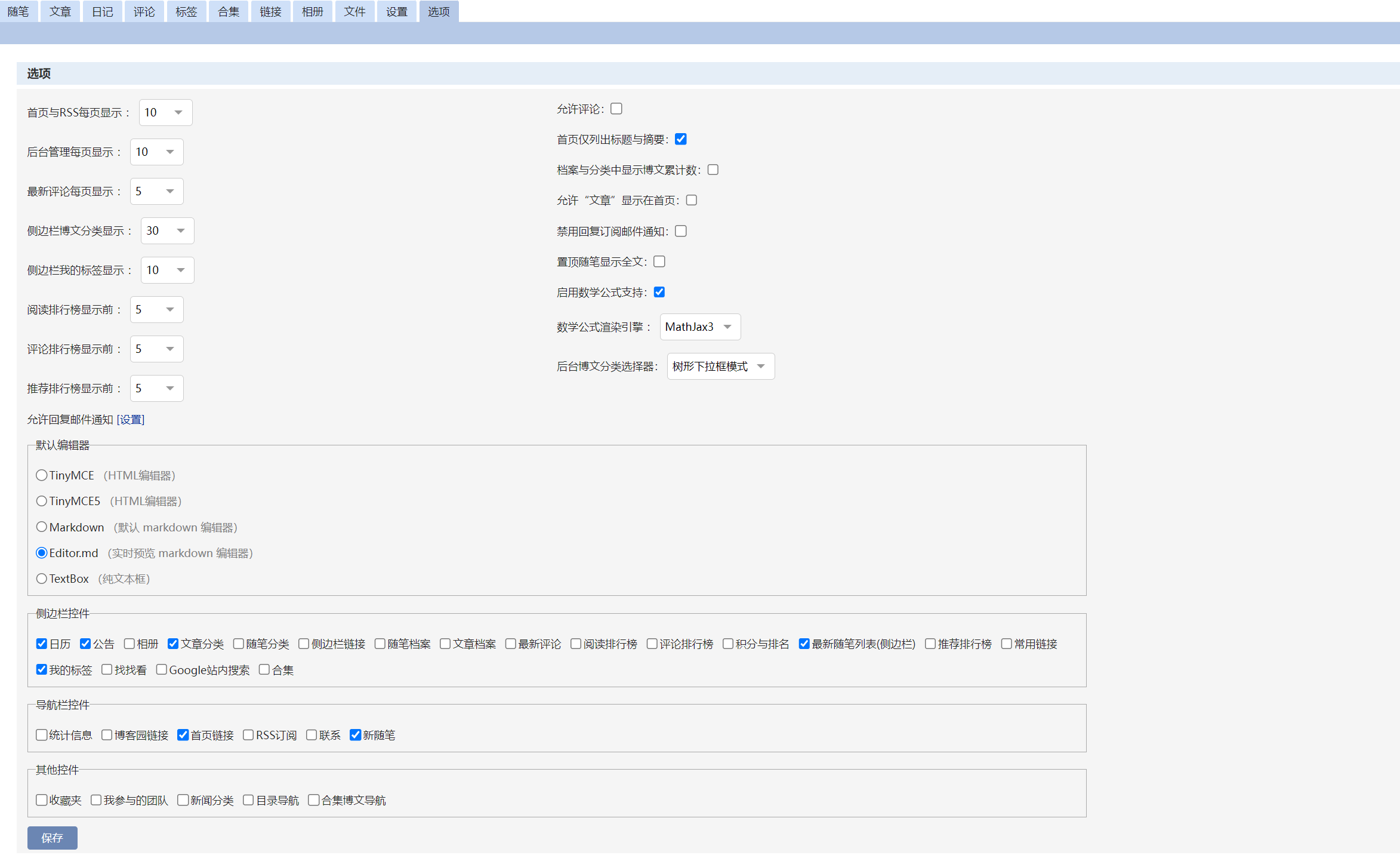Expand the MathJax3 rendering engine dropdown
The width and height of the screenshot is (1400, 855).
700,327
